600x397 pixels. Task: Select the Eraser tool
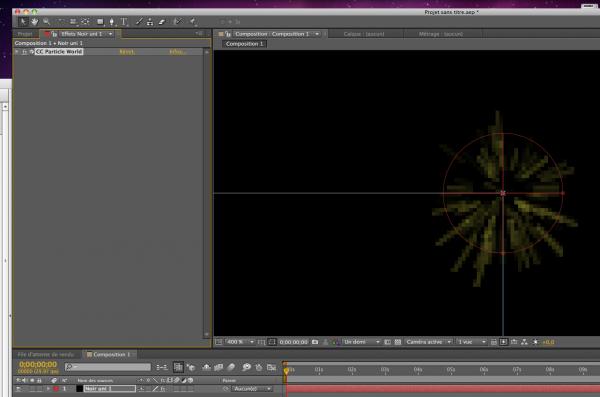(162, 22)
